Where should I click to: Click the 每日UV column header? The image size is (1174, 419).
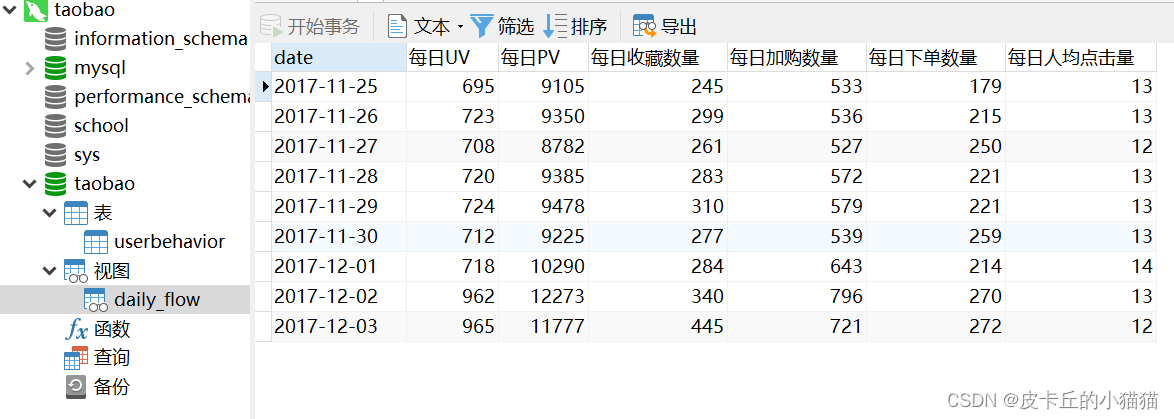click(452, 57)
